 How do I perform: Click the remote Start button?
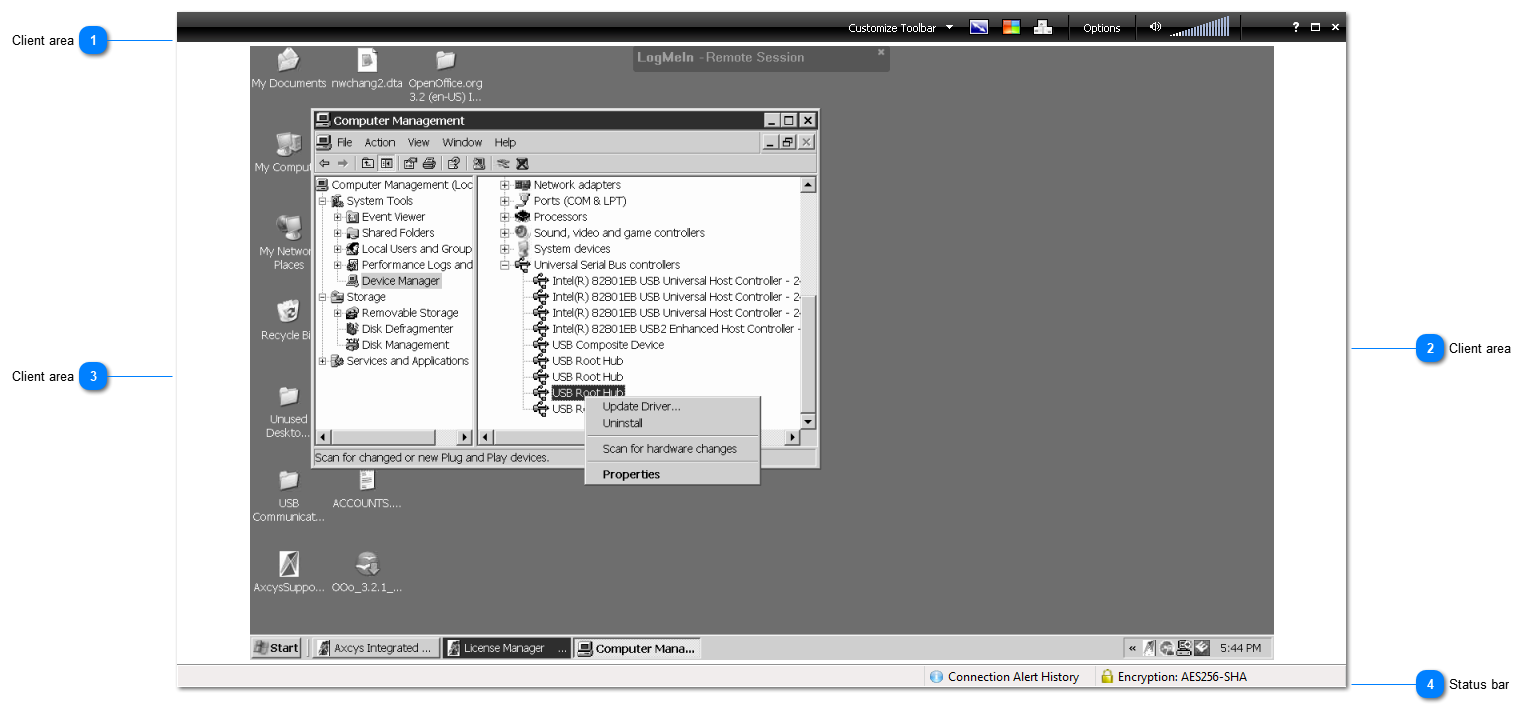tap(276, 648)
